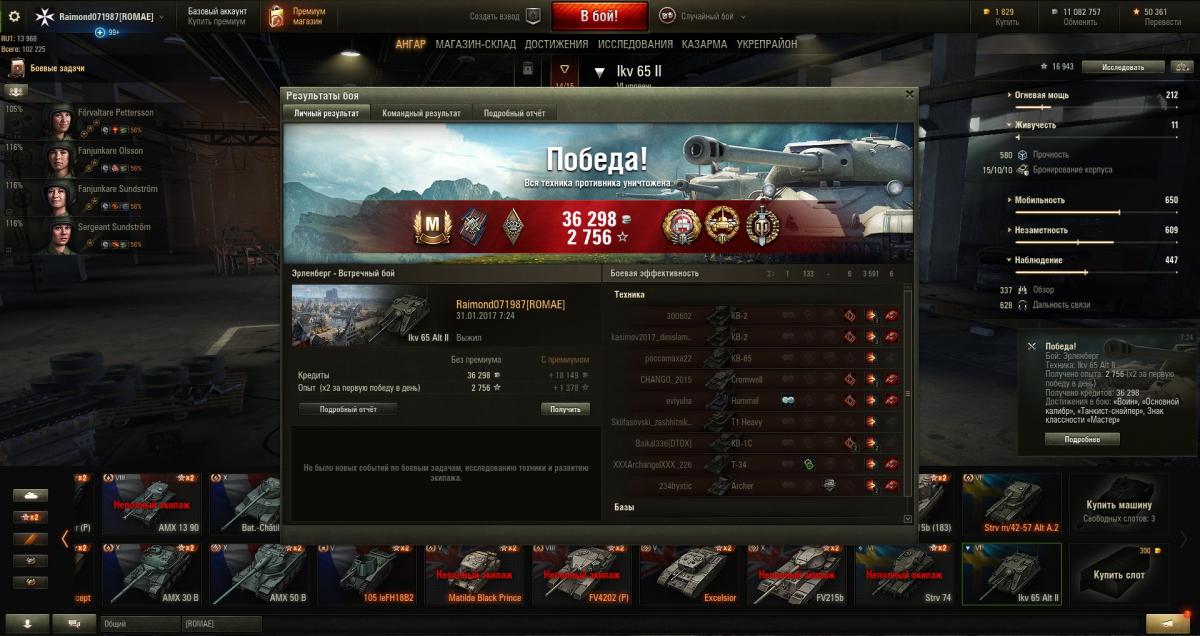
Task: Open the contacts icon in bottom bar
Action: click(28, 623)
